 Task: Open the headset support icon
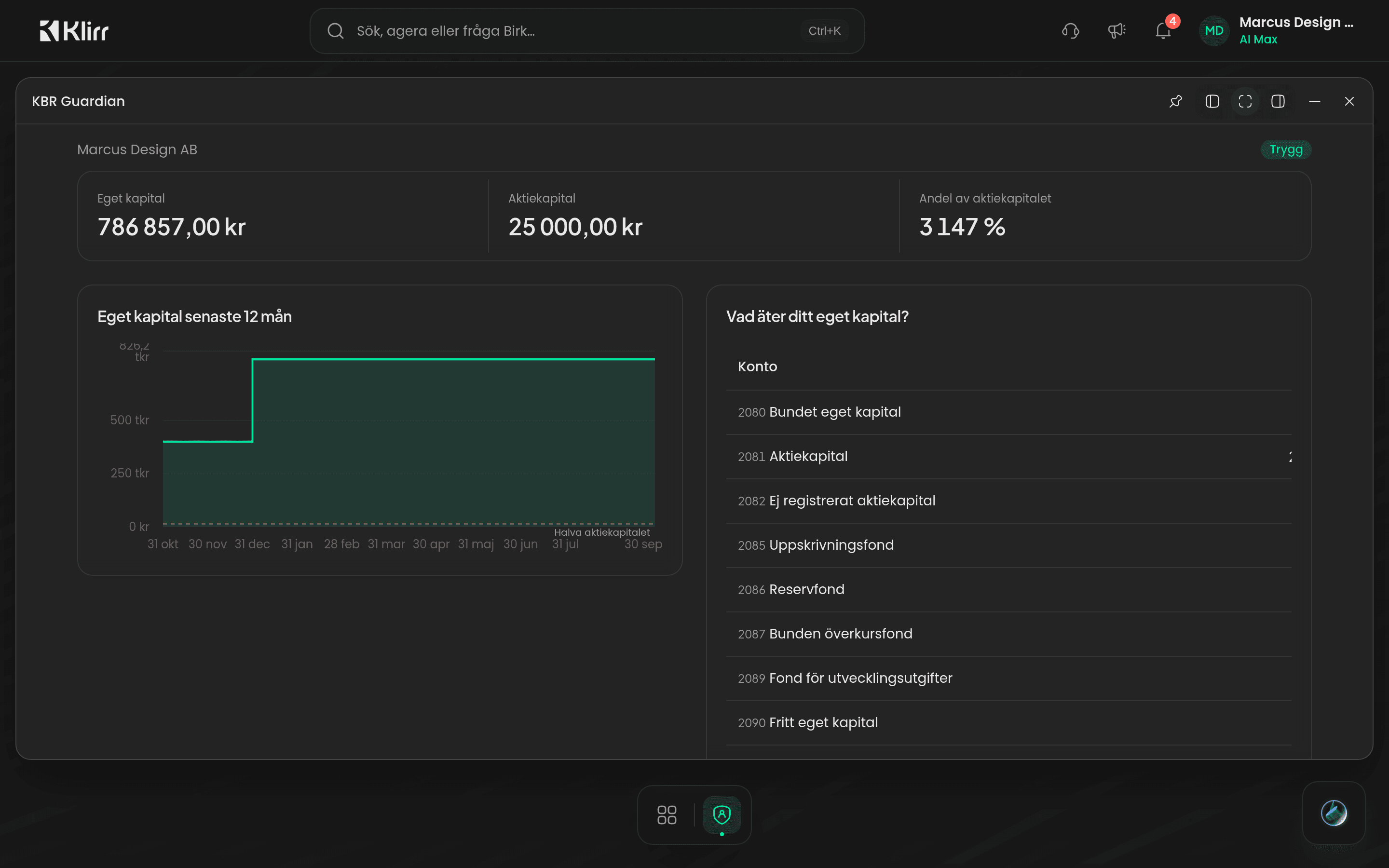pyautogui.click(x=1071, y=30)
